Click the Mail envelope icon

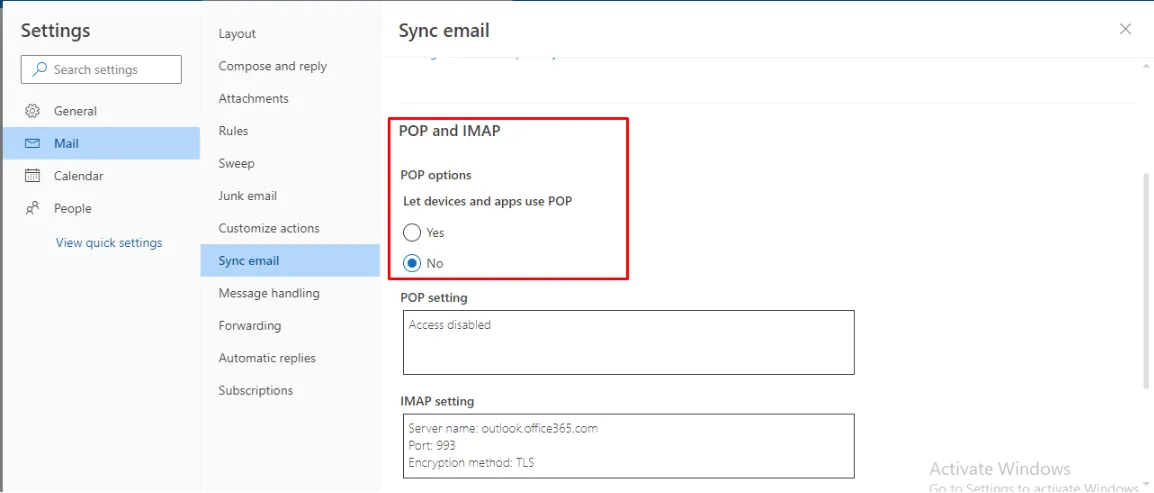32,143
